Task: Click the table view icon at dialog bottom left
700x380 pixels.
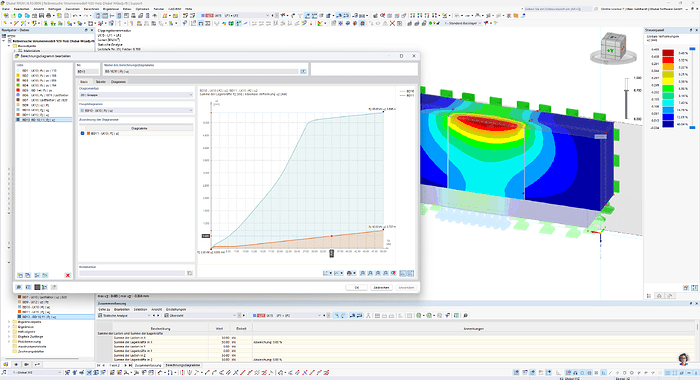Action: click(37, 287)
